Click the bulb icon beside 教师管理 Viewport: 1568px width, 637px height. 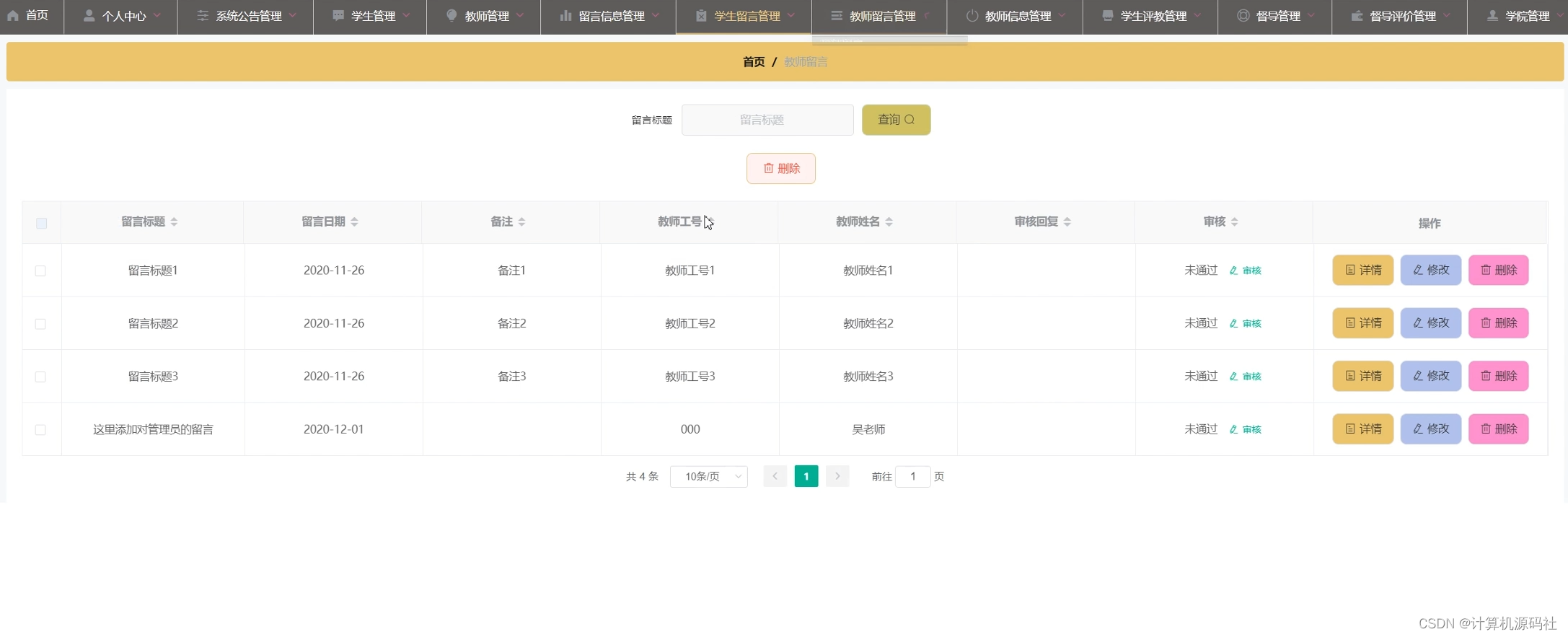click(x=452, y=16)
